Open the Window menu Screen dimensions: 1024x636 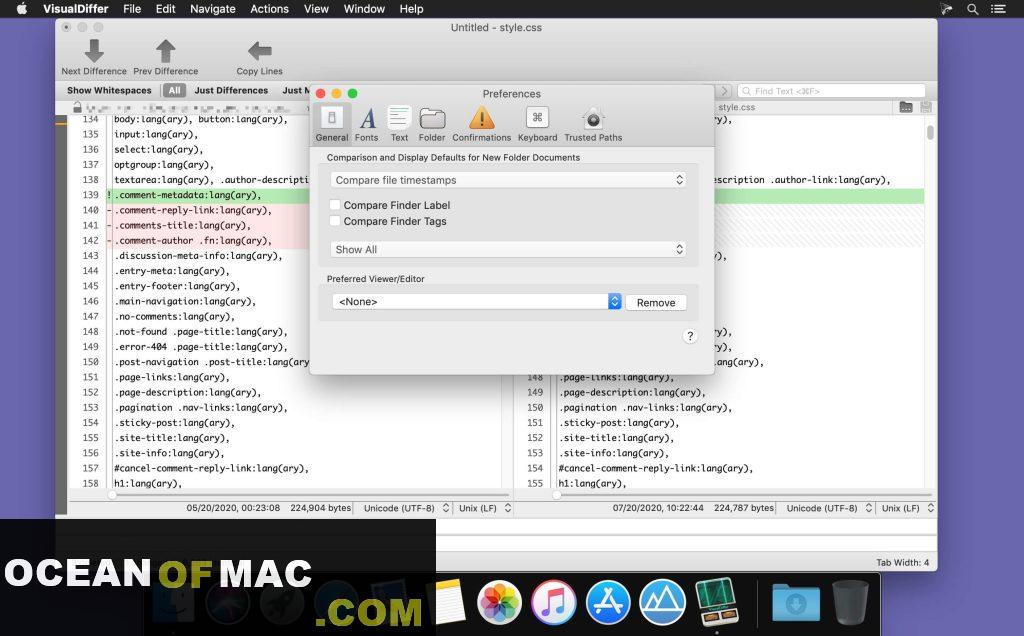coord(364,9)
